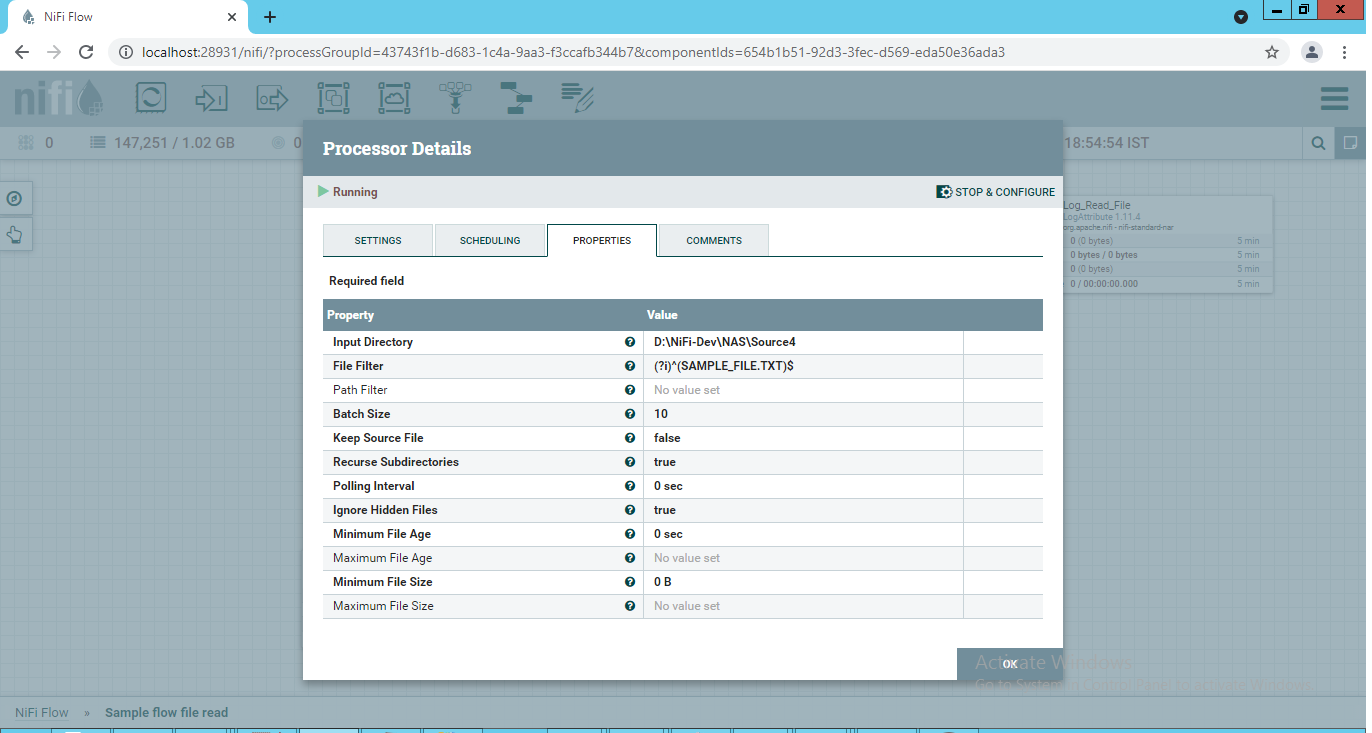1372x733 pixels.
Task: Open the NiFi Flow breadcrumb link
Action: coord(40,712)
